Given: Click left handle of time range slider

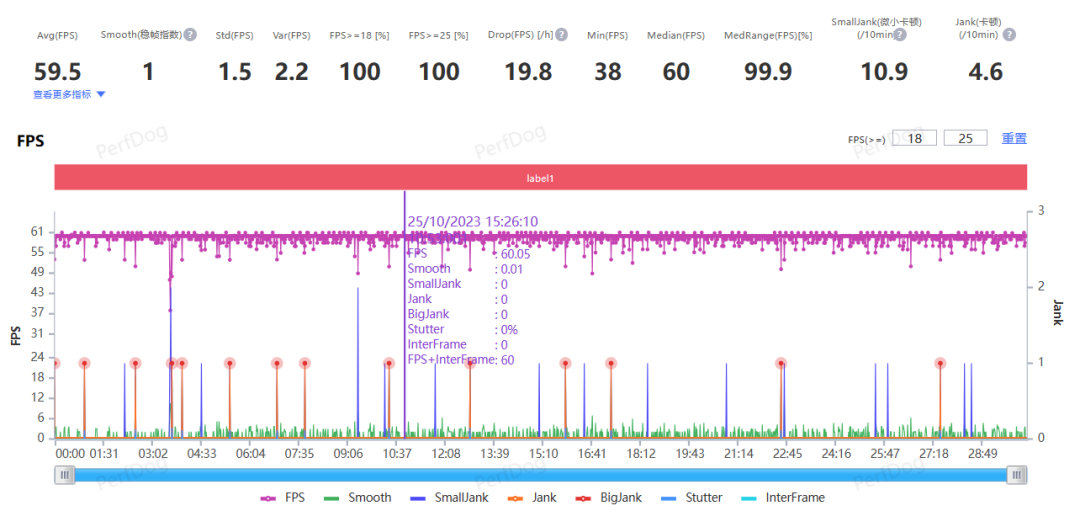Looking at the screenshot, I should pyautogui.click(x=65, y=475).
